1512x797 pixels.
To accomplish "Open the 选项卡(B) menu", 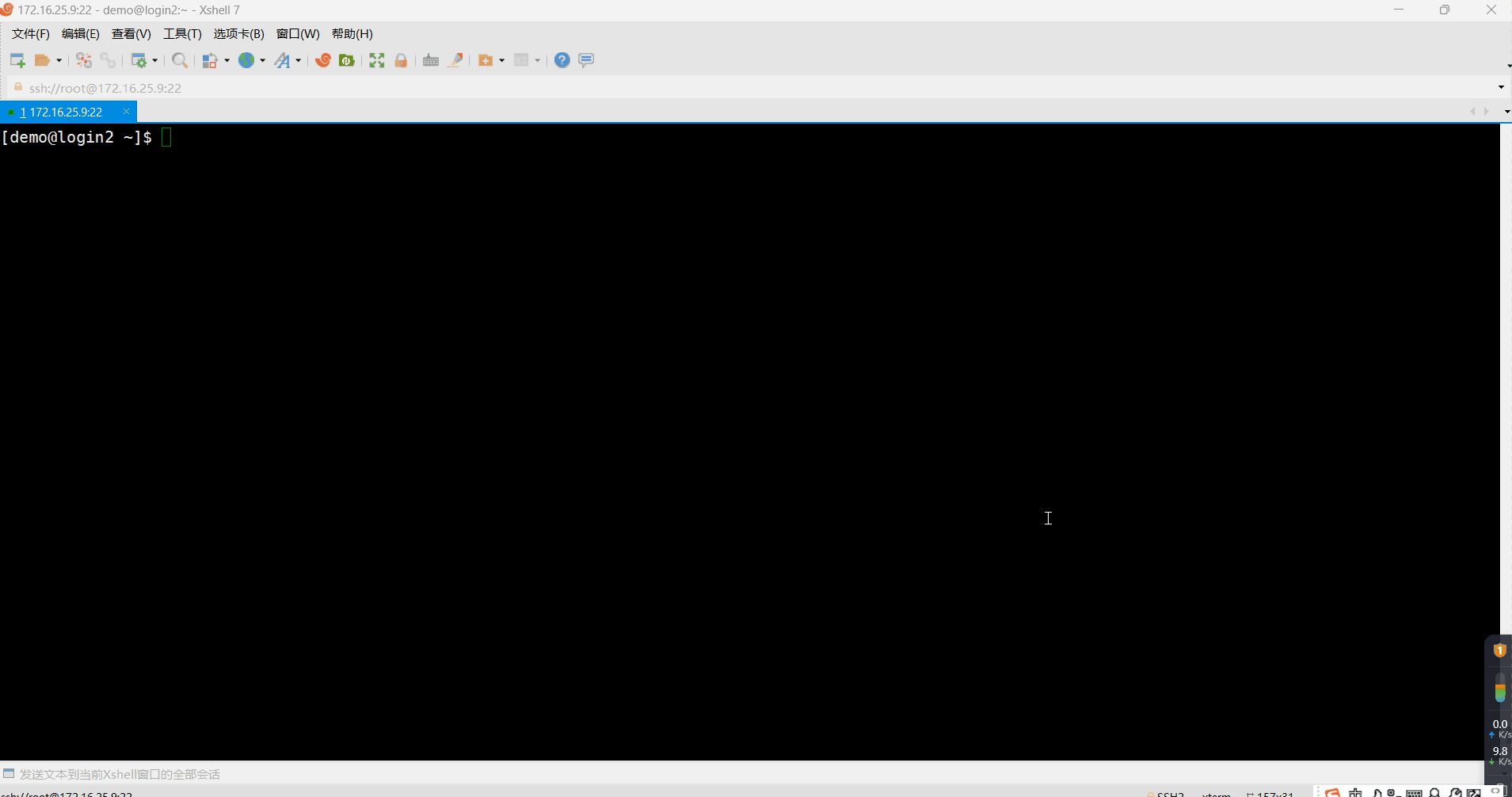I will pyautogui.click(x=238, y=34).
